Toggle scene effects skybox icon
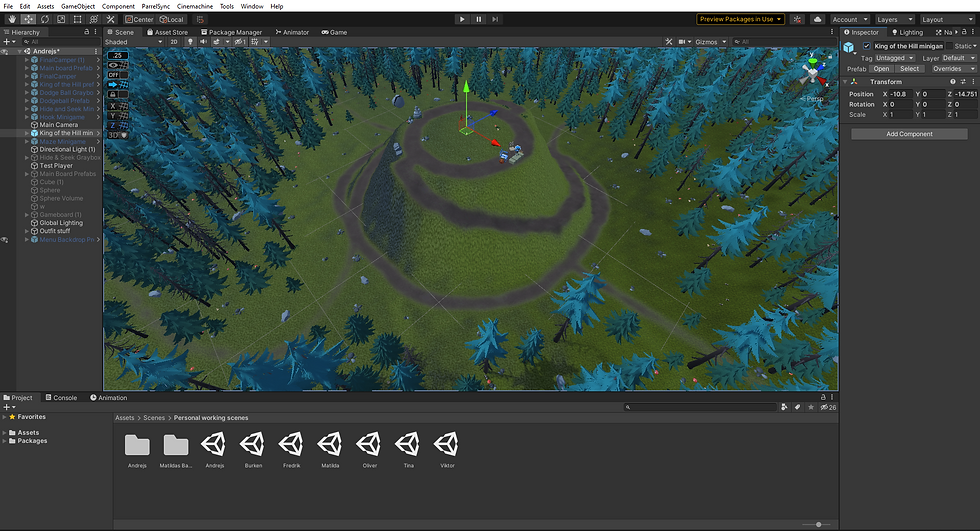Viewport: 980px width, 531px height. point(217,42)
